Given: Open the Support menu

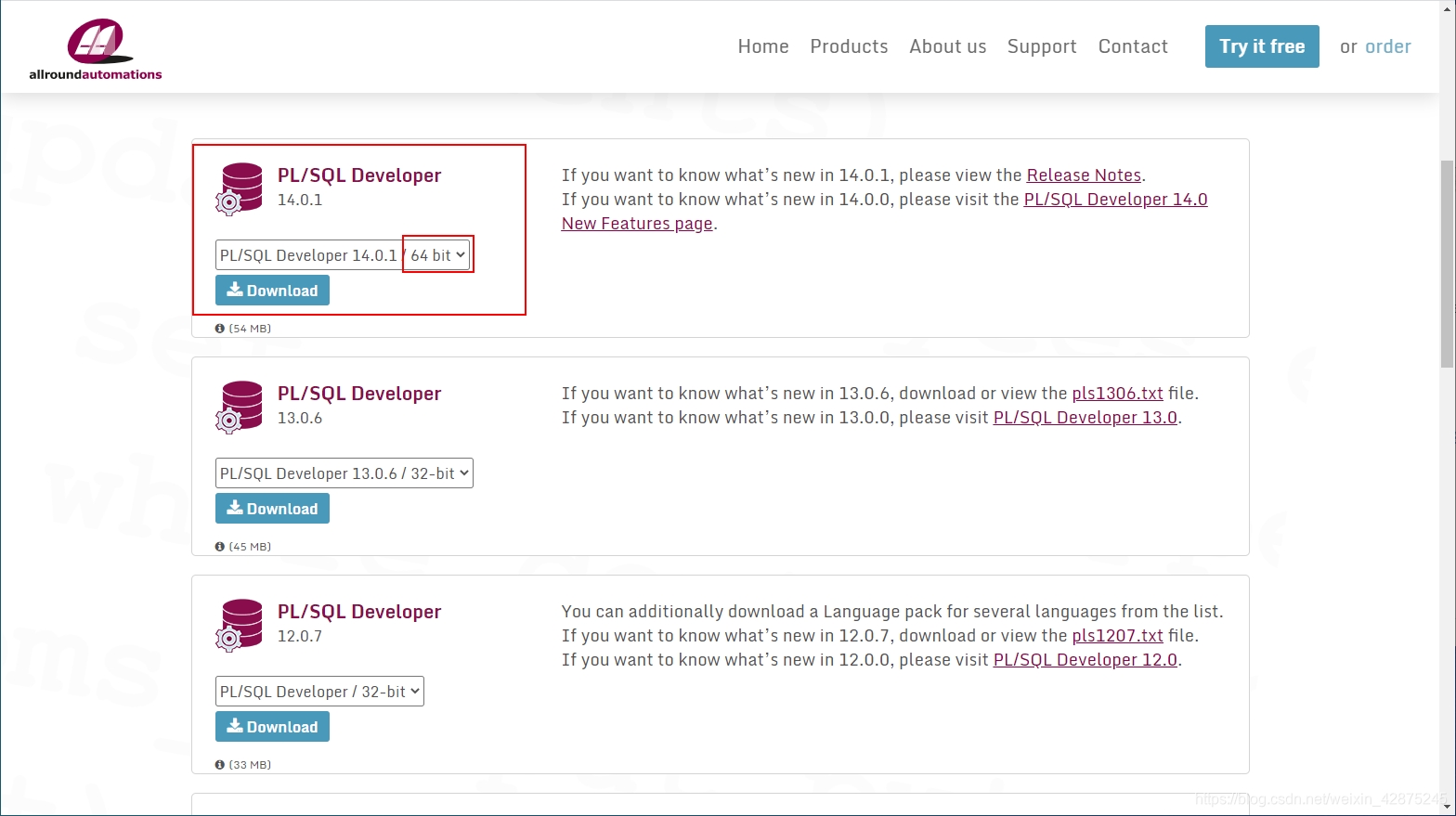Looking at the screenshot, I should click(1042, 46).
